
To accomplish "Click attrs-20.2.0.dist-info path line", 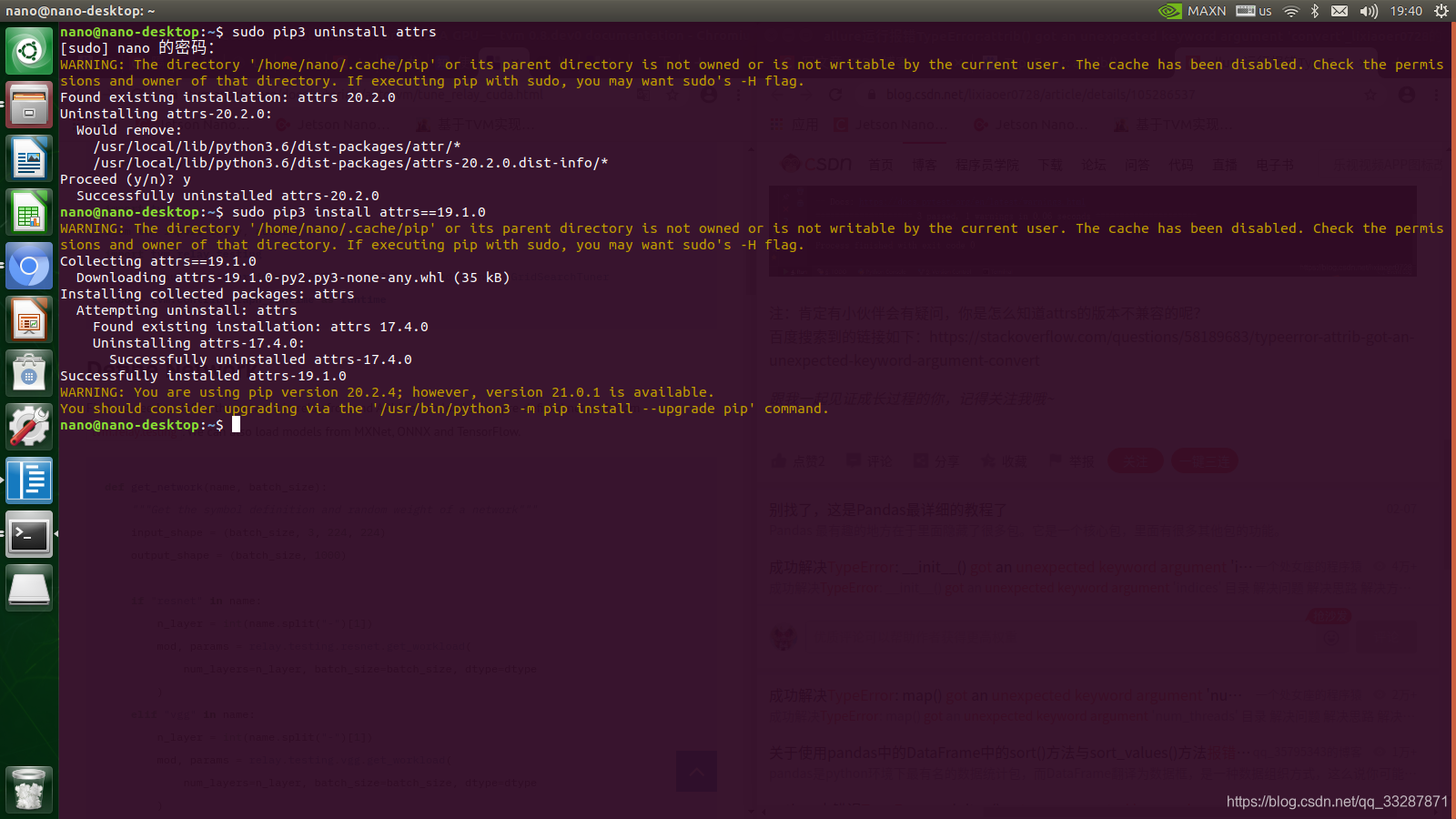I will (350, 163).
